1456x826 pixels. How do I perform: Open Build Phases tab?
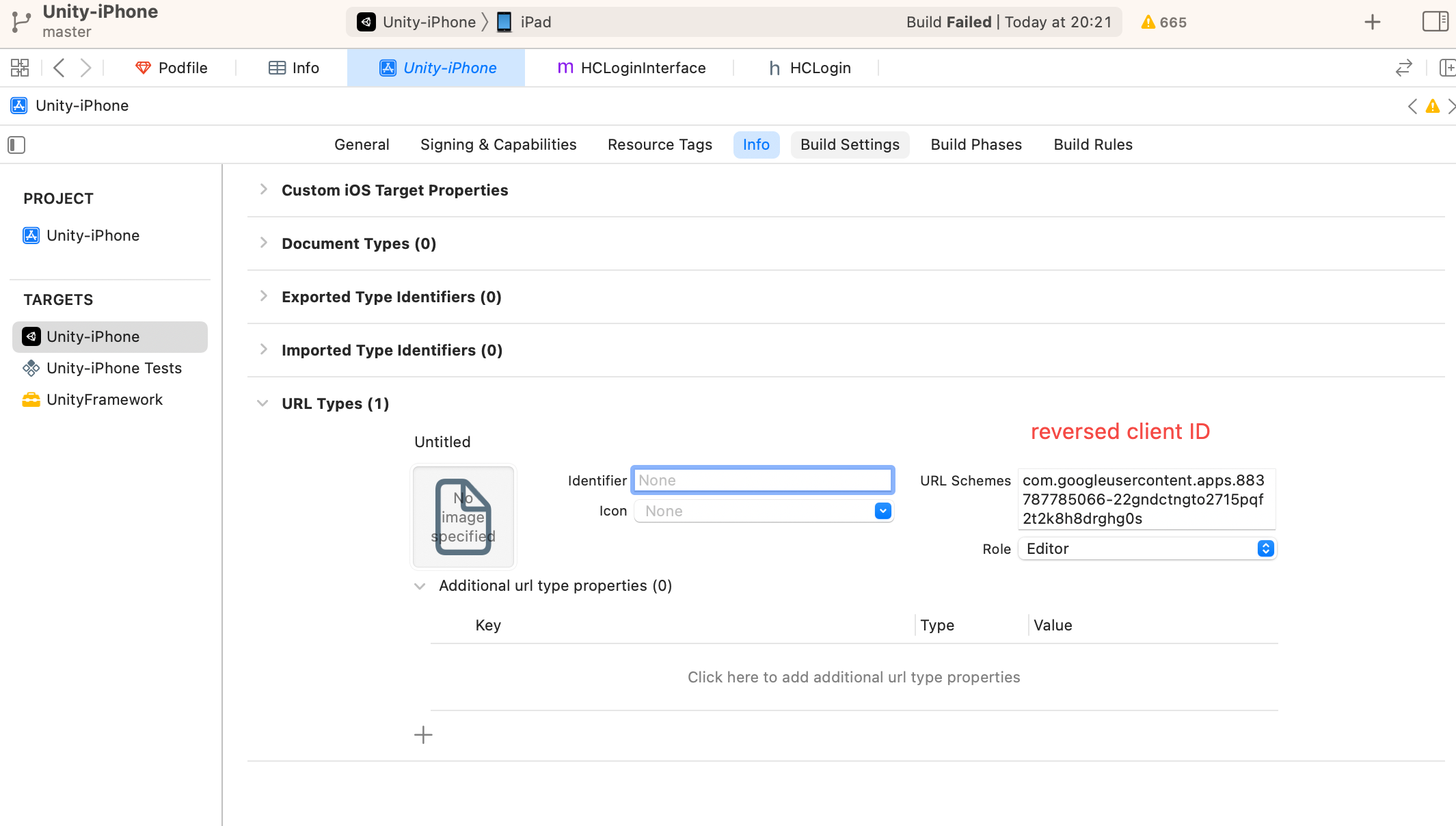coord(976,144)
